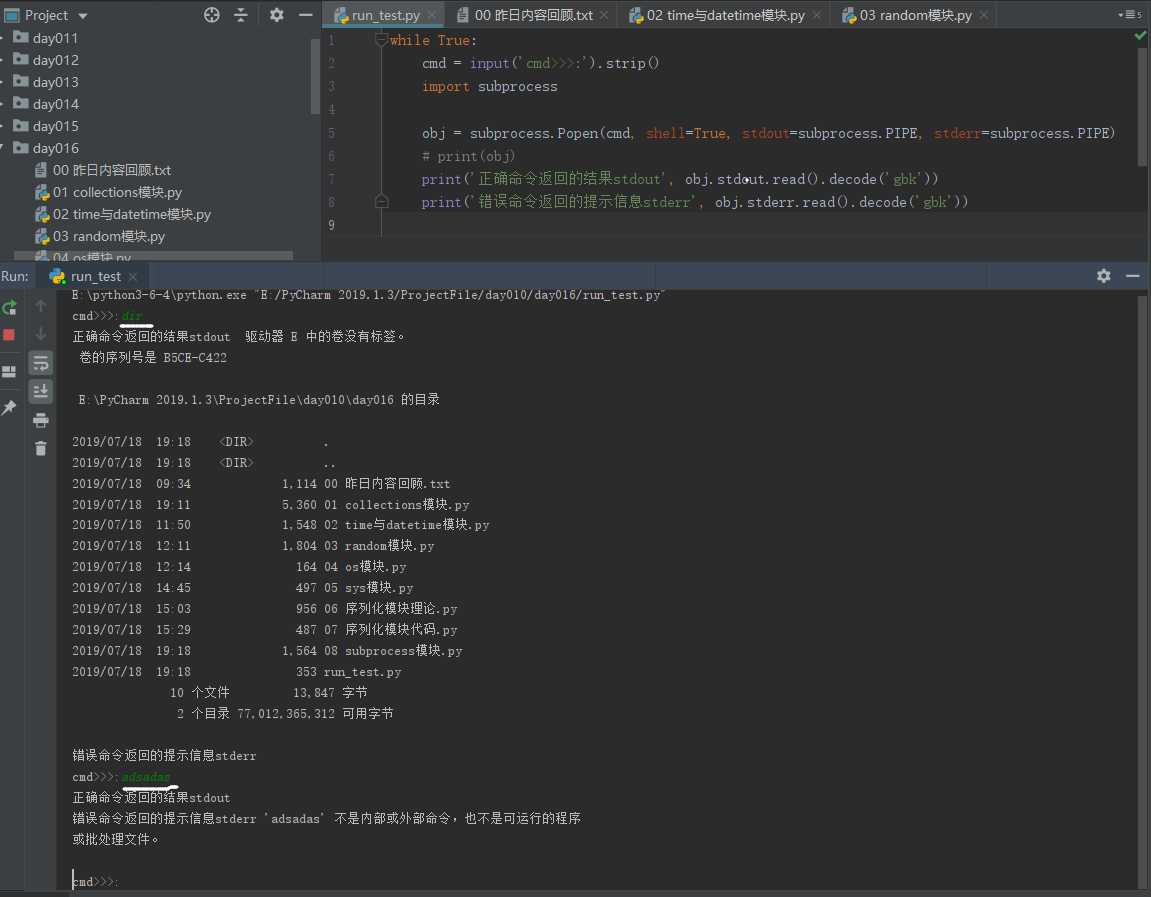The height and width of the screenshot is (897, 1151).
Task: Close the 02 time与datetime模块.py tab
Action: (x=816, y=15)
